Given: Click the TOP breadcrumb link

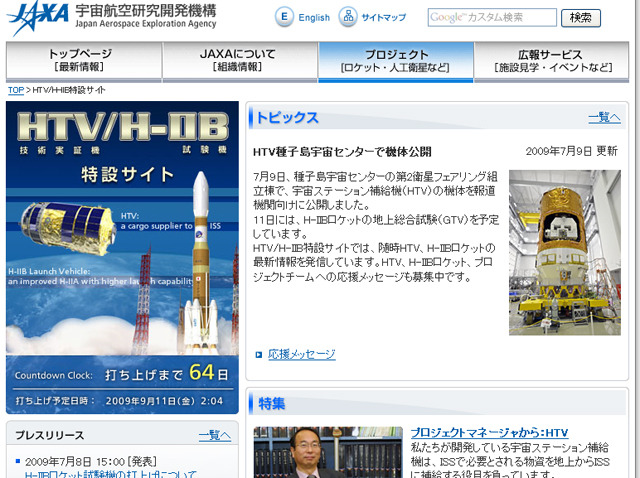Looking at the screenshot, I should [x=16, y=90].
